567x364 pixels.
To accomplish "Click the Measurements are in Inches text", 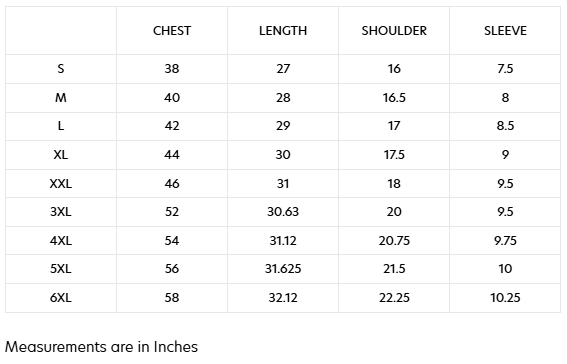I will point(102,347).
